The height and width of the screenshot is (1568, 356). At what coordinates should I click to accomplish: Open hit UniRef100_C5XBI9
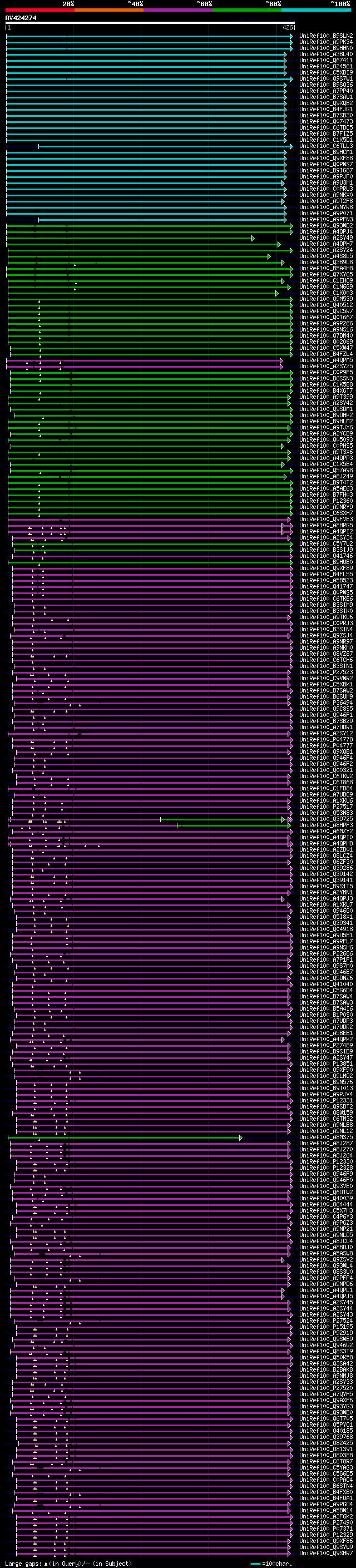[326, 72]
